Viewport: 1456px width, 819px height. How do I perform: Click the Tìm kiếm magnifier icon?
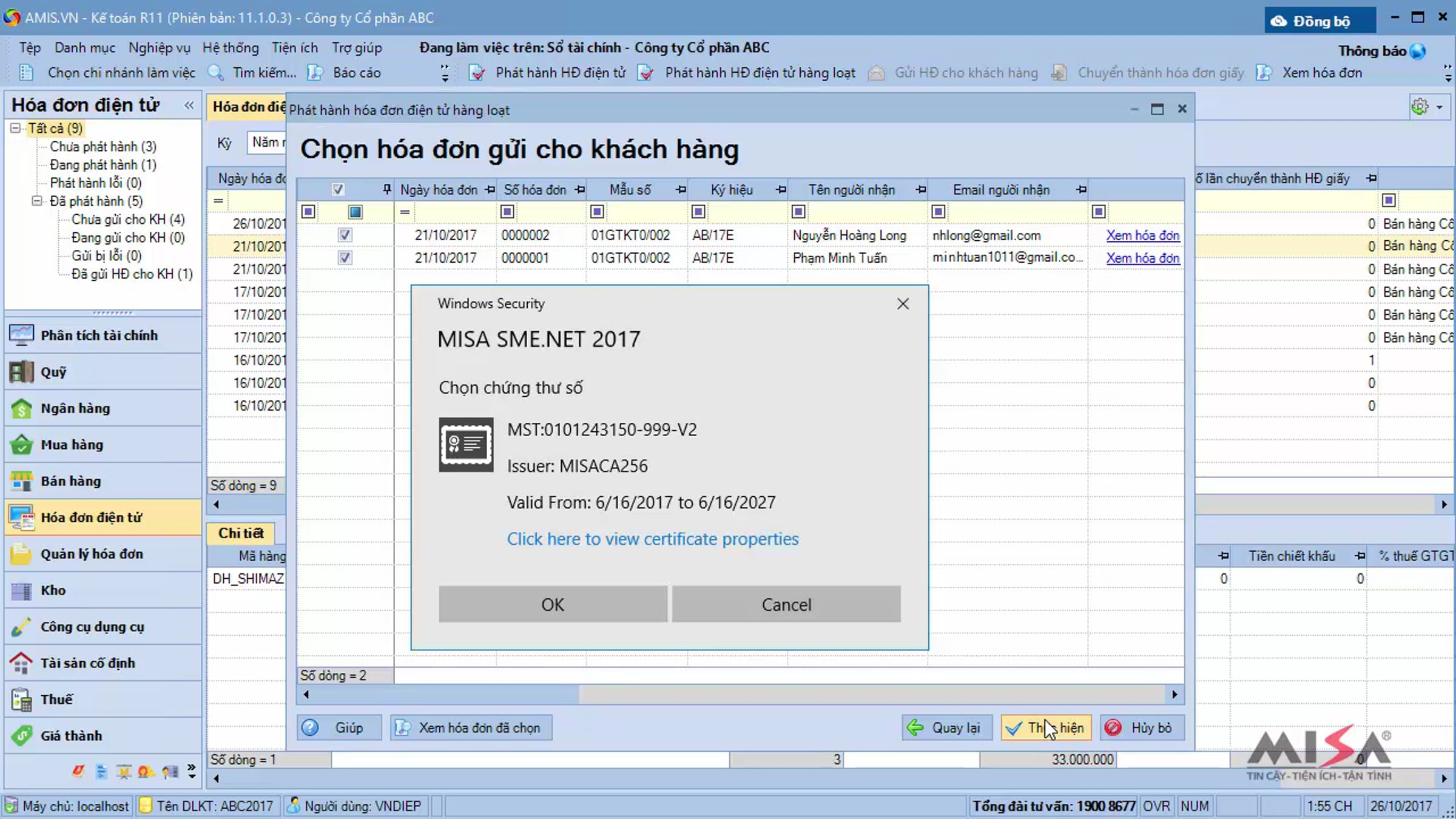[x=215, y=73]
